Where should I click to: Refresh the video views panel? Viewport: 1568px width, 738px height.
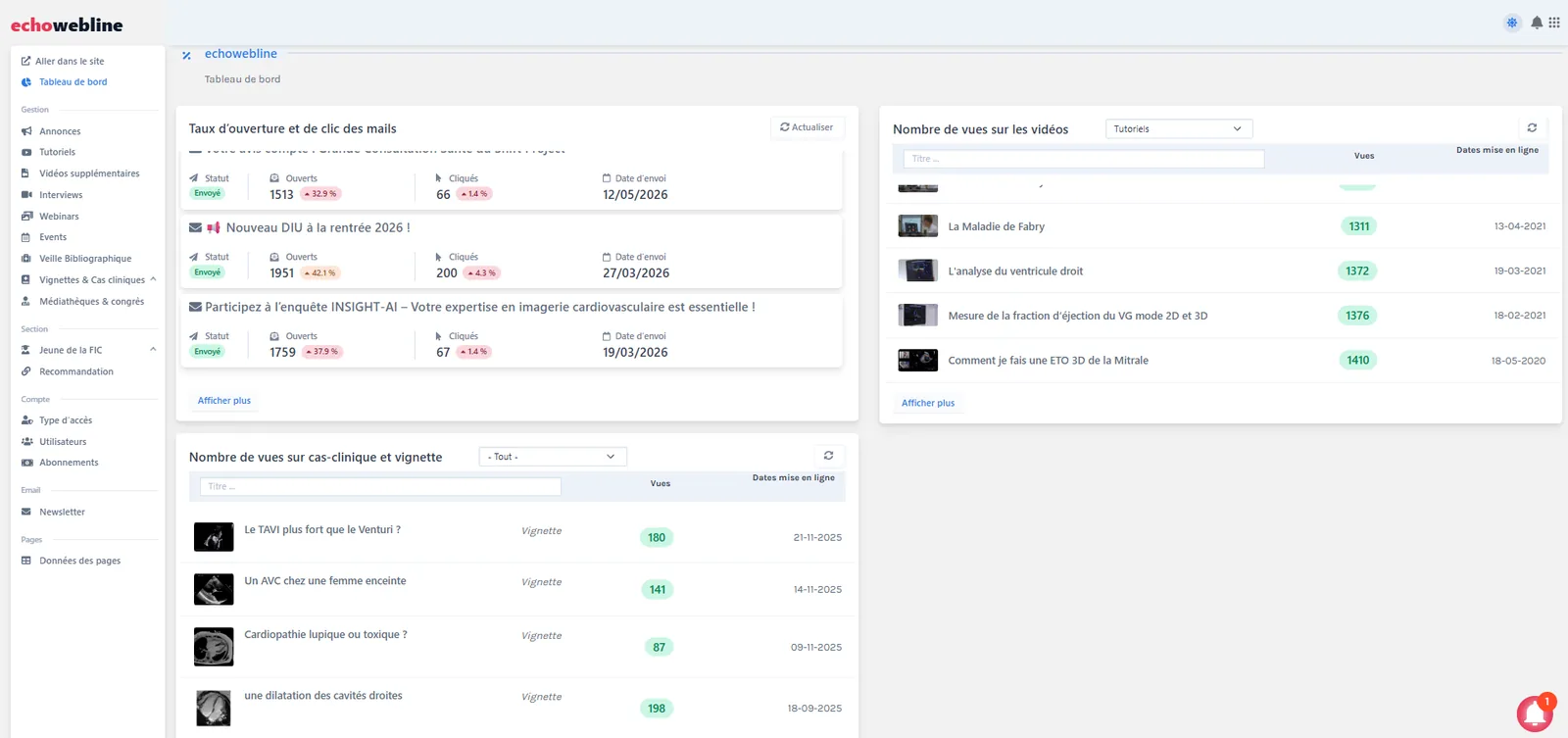click(1532, 128)
